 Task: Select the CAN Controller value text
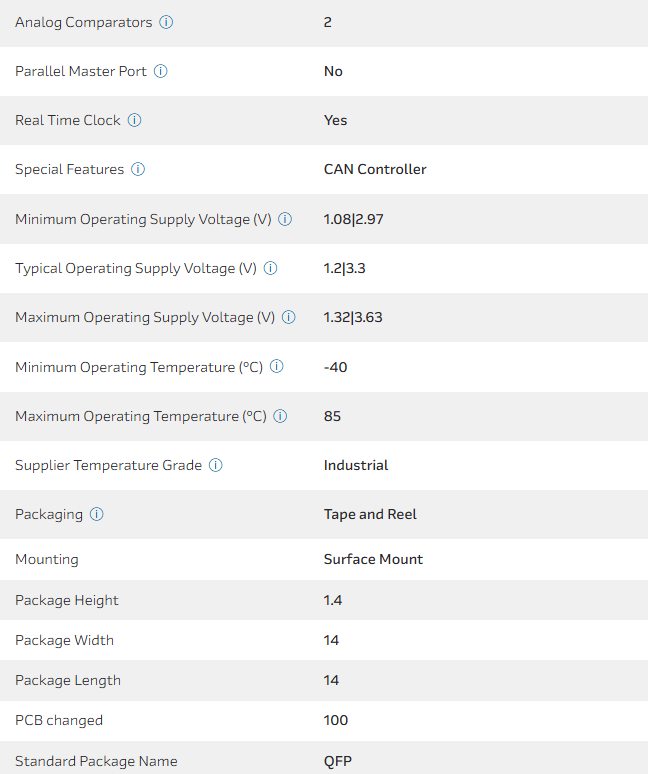click(x=375, y=169)
